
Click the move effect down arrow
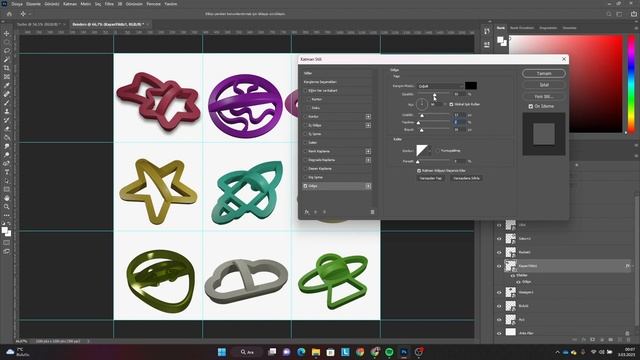click(324, 212)
